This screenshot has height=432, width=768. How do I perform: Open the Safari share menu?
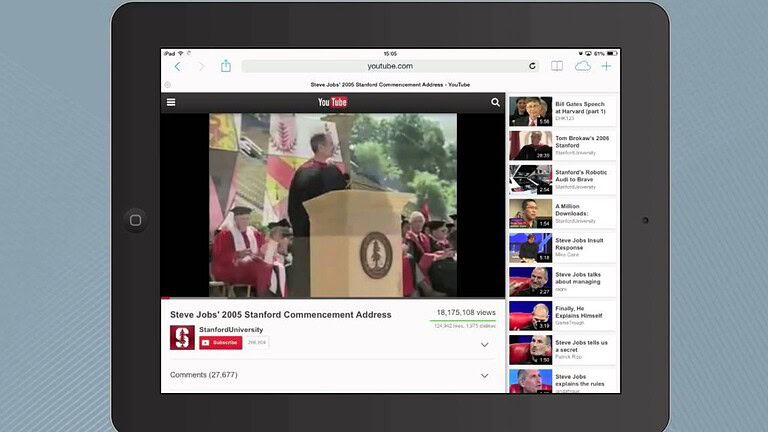[225, 66]
